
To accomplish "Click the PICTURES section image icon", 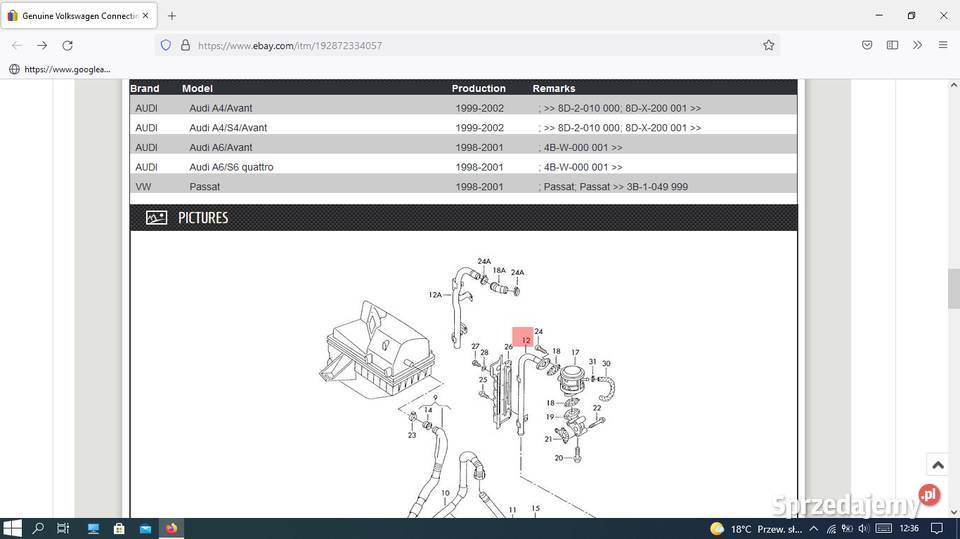I will (x=156, y=217).
